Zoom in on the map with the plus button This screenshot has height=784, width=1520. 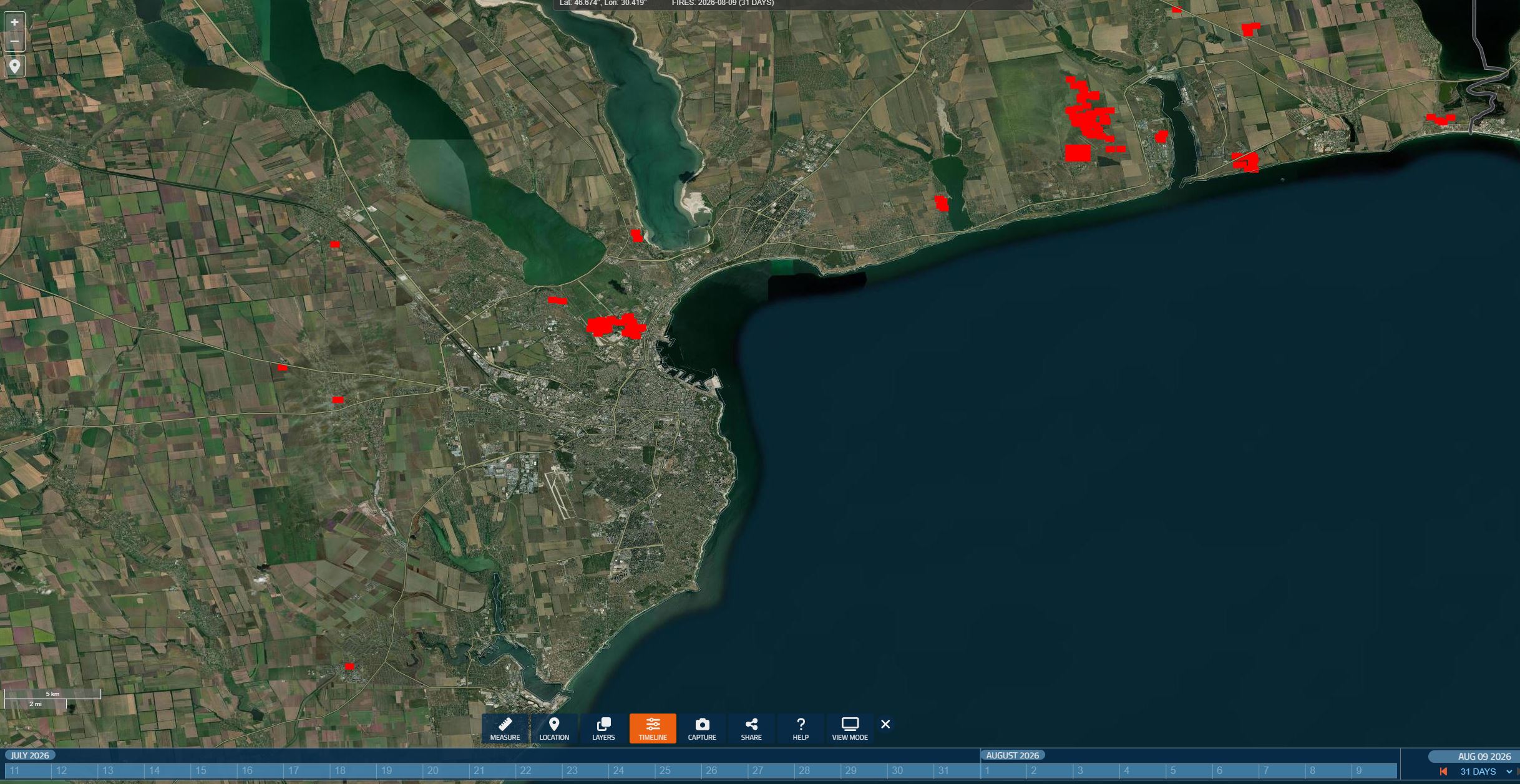pyautogui.click(x=14, y=22)
